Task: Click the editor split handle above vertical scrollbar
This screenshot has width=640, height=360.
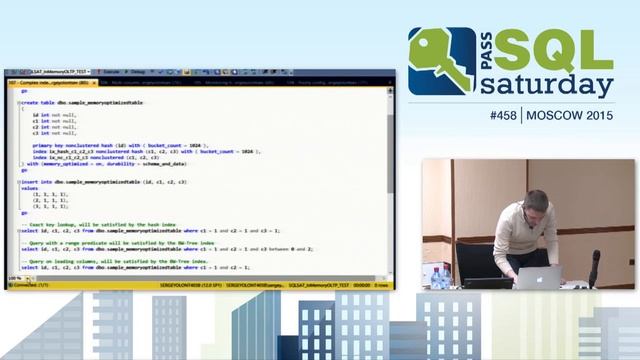Action: point(390,90)
